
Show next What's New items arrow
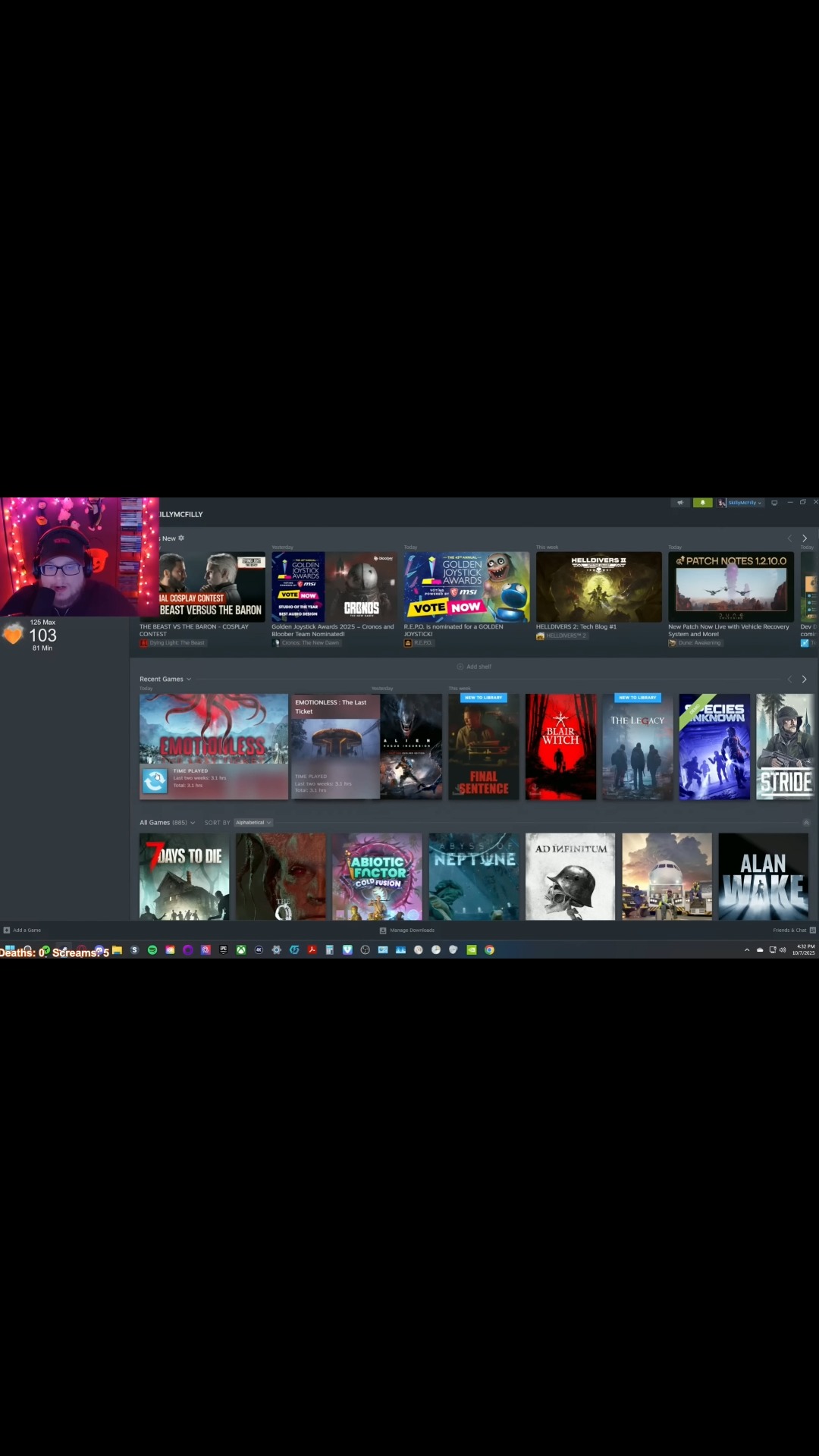click(805, 538)
